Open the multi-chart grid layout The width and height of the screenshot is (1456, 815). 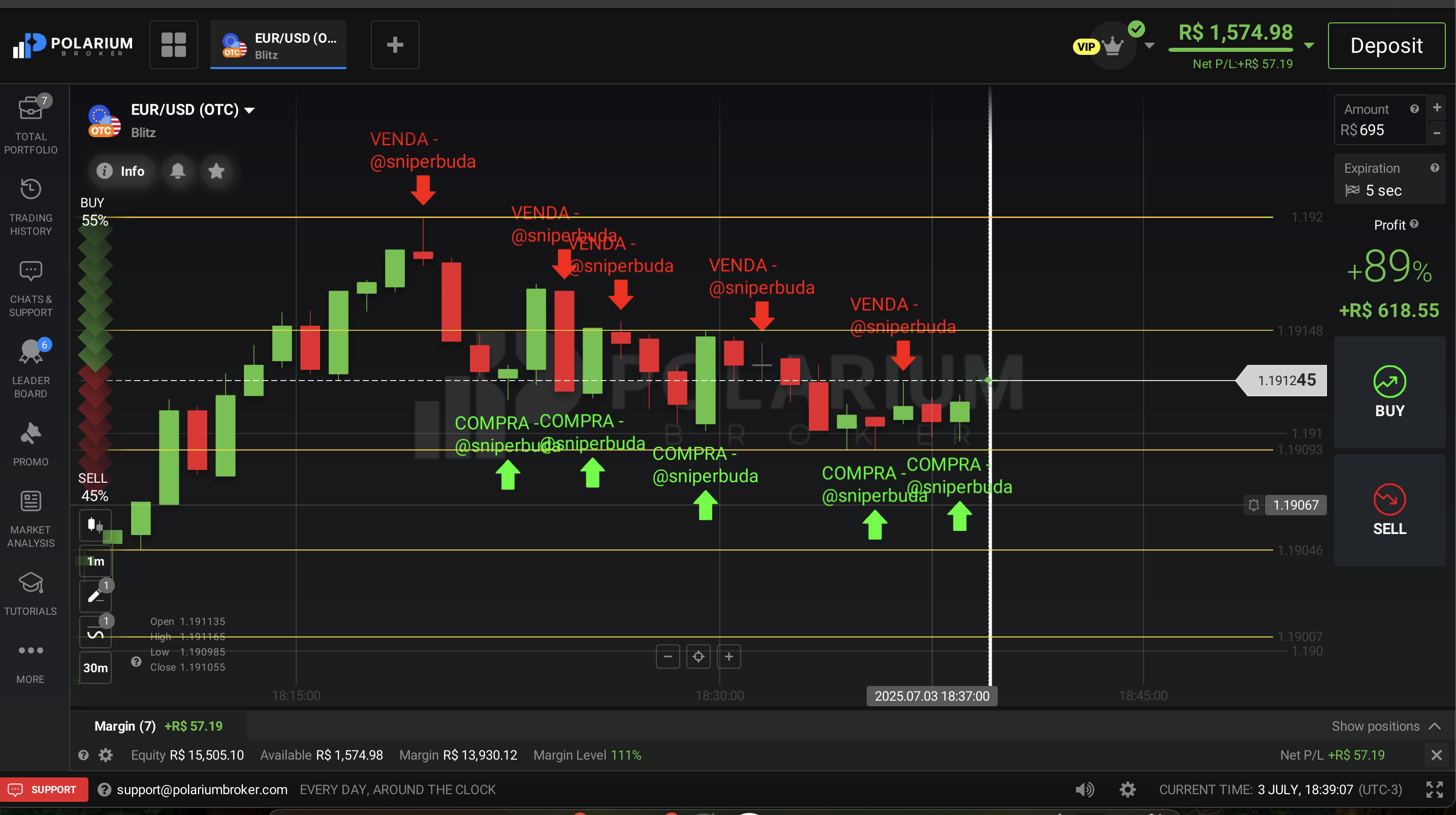tap(174, 45)
